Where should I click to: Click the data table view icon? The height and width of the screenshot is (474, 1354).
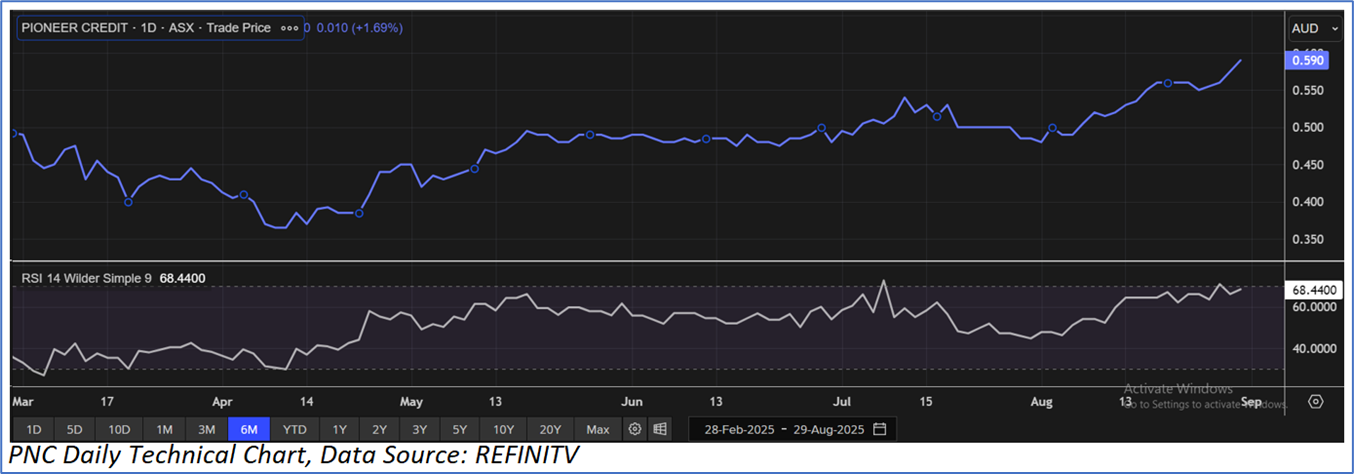tap(660, 429)
